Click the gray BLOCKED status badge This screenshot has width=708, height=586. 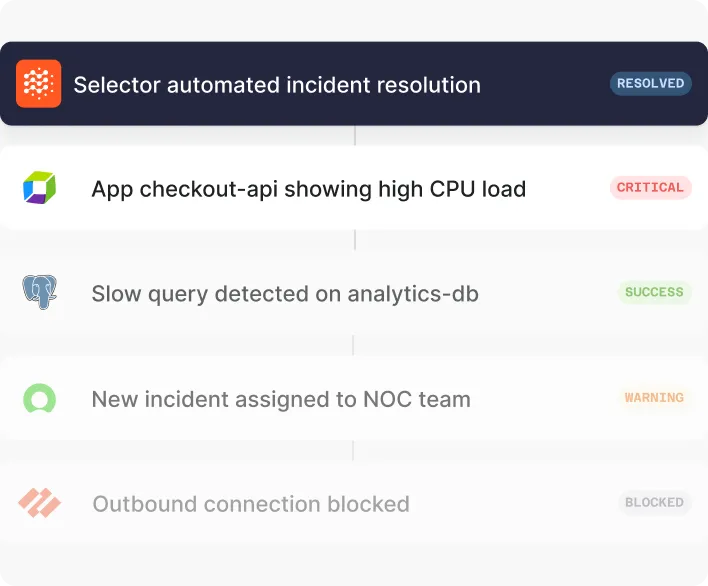654,503
